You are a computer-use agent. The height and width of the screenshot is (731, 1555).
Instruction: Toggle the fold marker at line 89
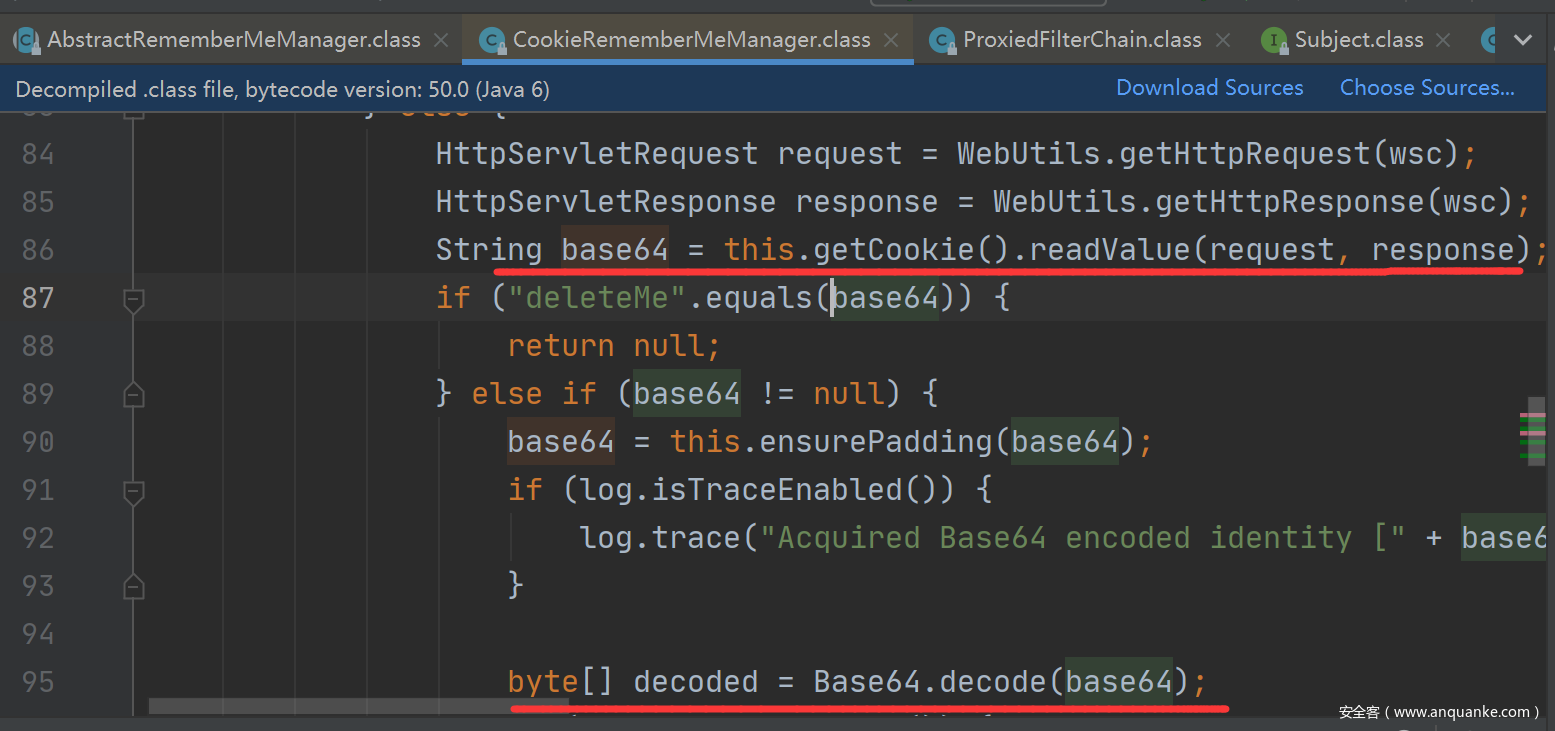(x=133, y=395)
